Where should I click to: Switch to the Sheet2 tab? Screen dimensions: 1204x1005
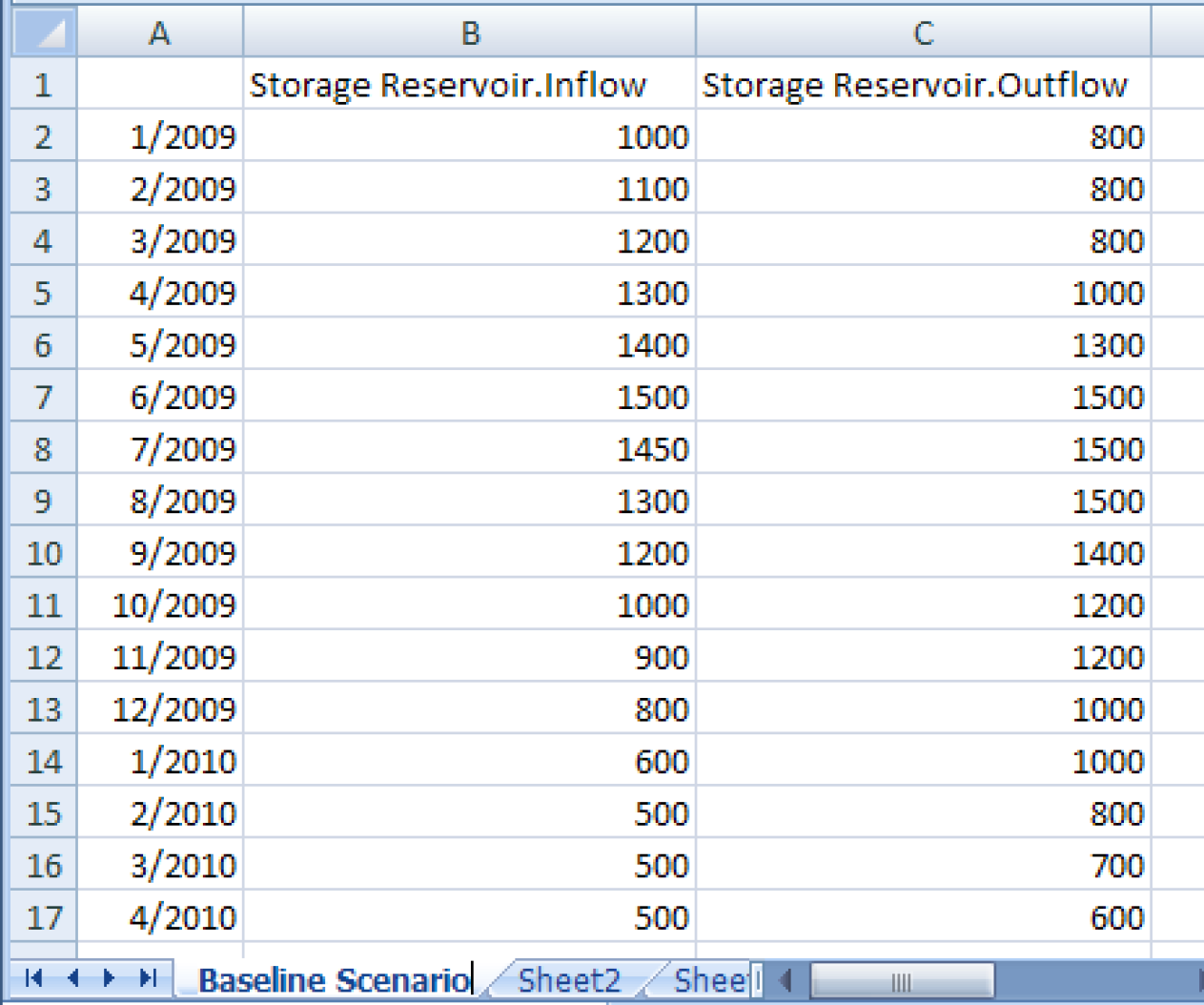coord(569,980)
